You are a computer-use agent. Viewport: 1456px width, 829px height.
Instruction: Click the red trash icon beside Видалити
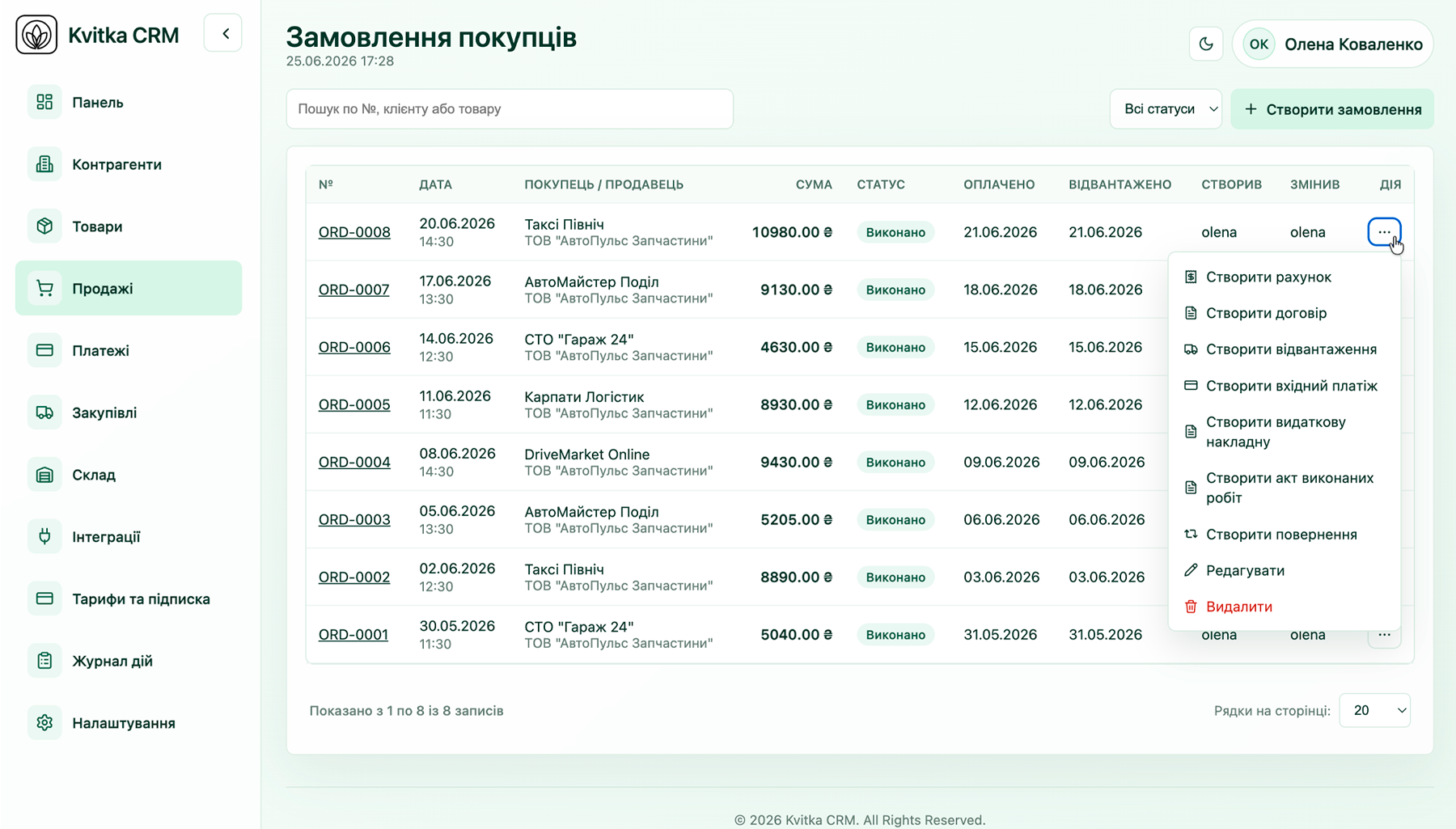1191,607
